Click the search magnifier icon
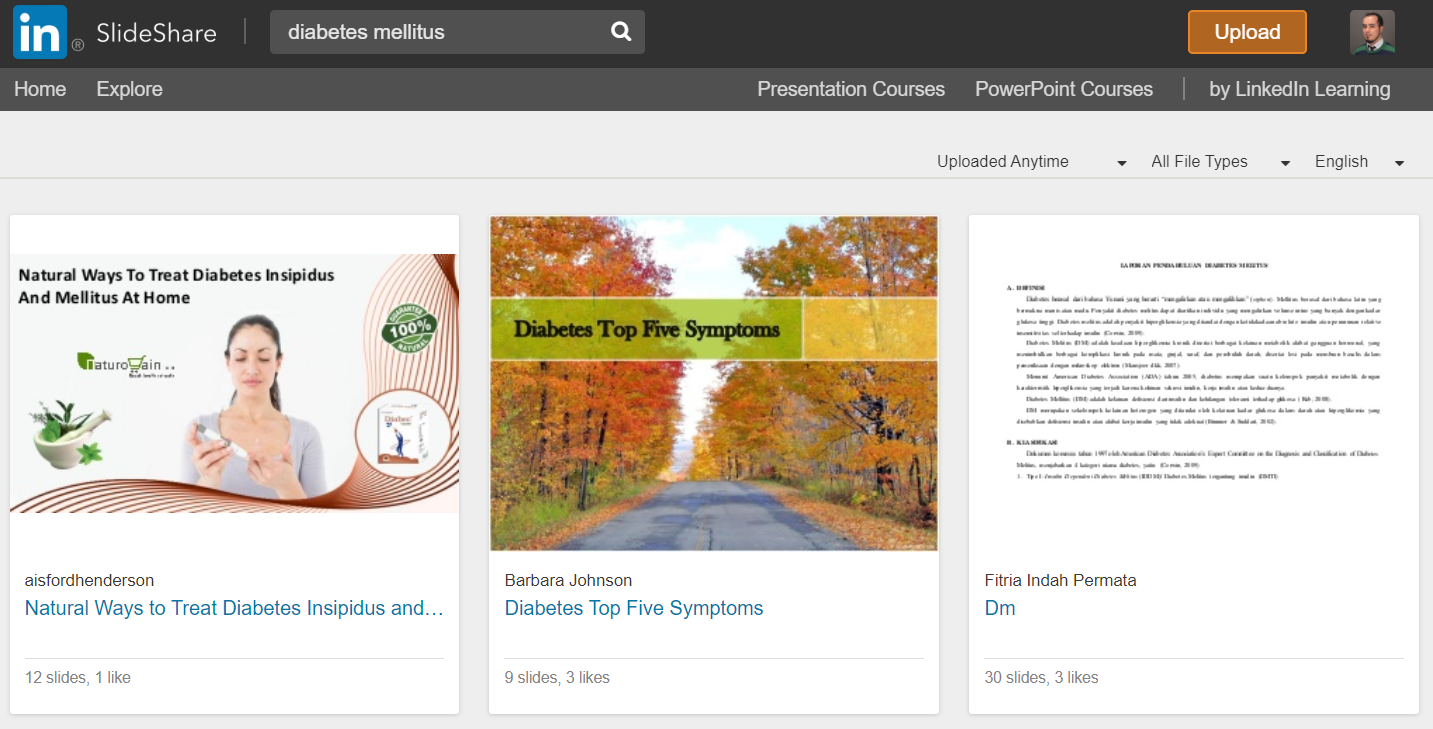 click(x=621, y=32)
